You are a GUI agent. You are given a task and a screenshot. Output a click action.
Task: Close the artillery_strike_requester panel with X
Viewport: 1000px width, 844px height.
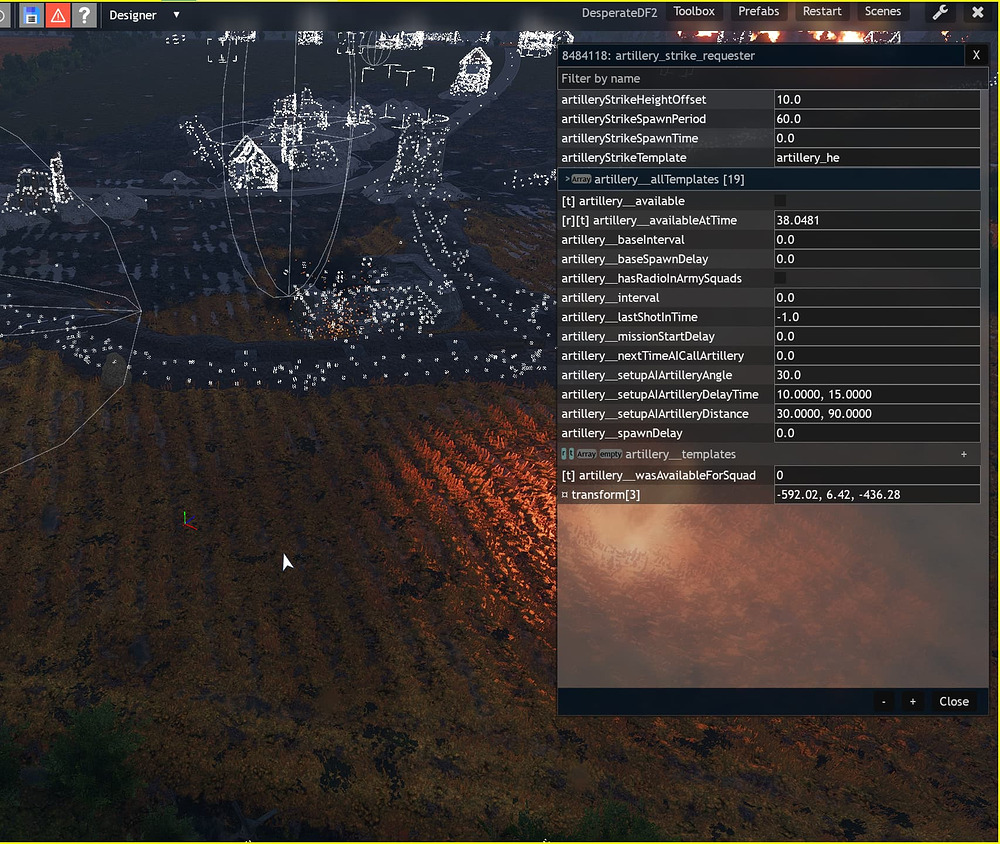[x=976, y=56]
